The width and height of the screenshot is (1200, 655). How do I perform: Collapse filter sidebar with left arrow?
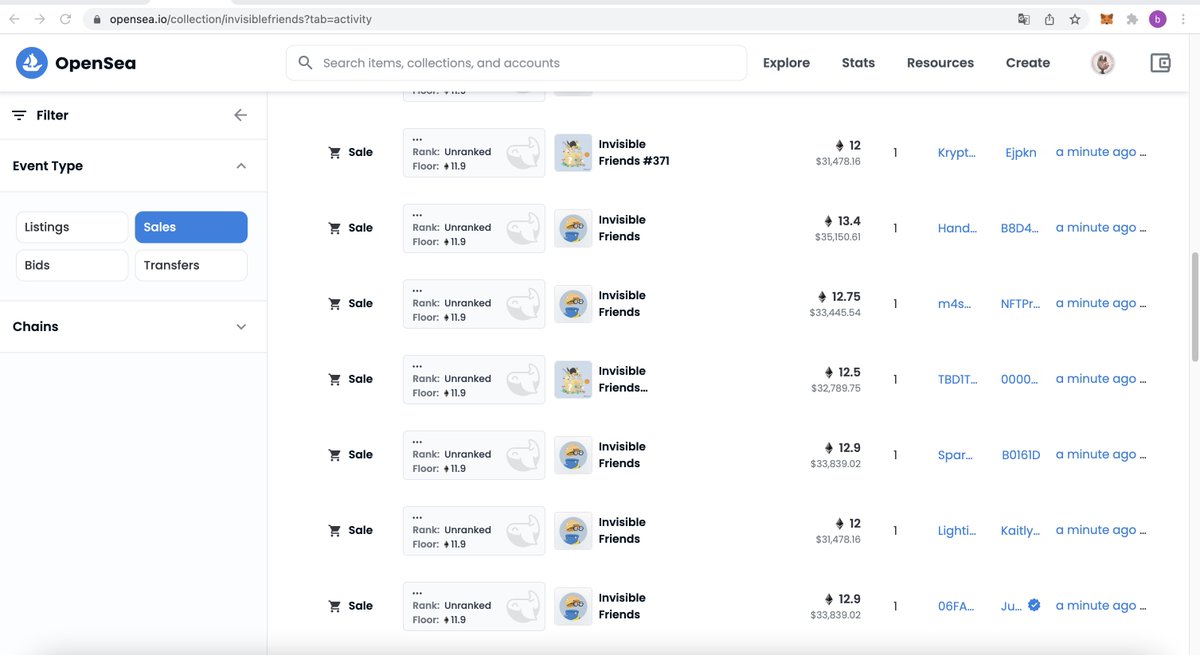240,115
